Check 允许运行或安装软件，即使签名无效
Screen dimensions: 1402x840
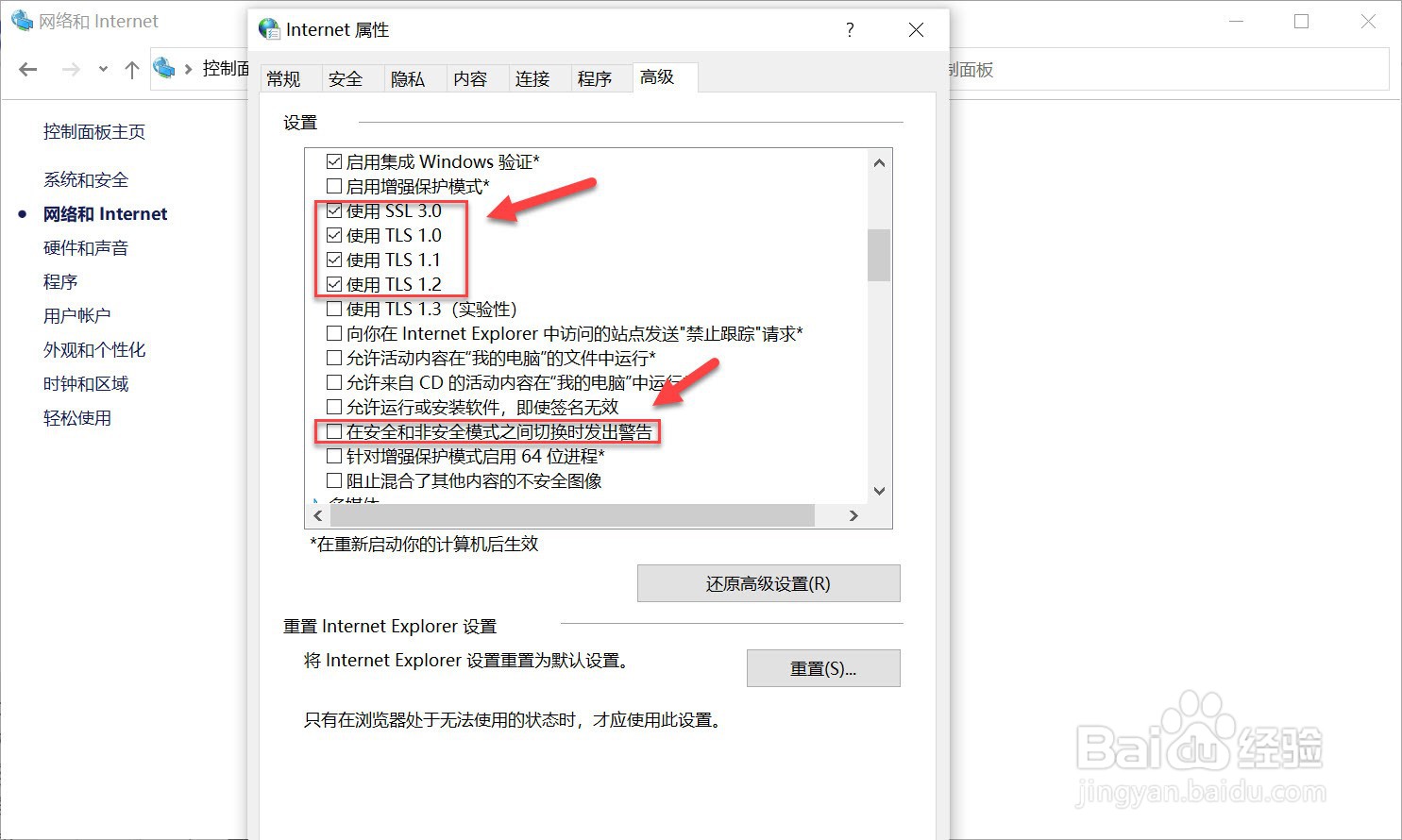[x=334, y=407]
